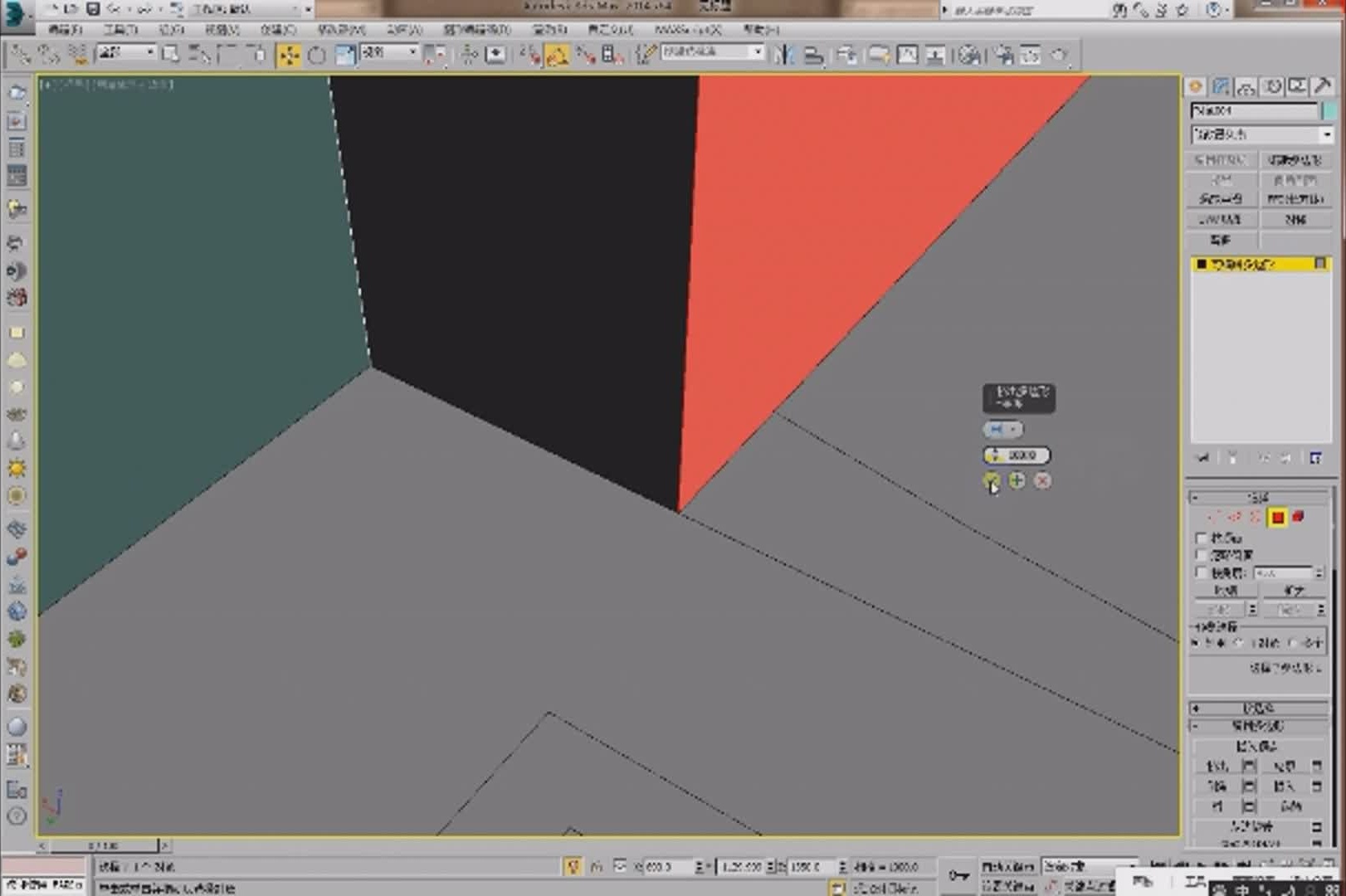The width and height of the screenshot is (1346, 896).
Task: Select Editable Poly in modifier stack
Action: point(1260,264)
